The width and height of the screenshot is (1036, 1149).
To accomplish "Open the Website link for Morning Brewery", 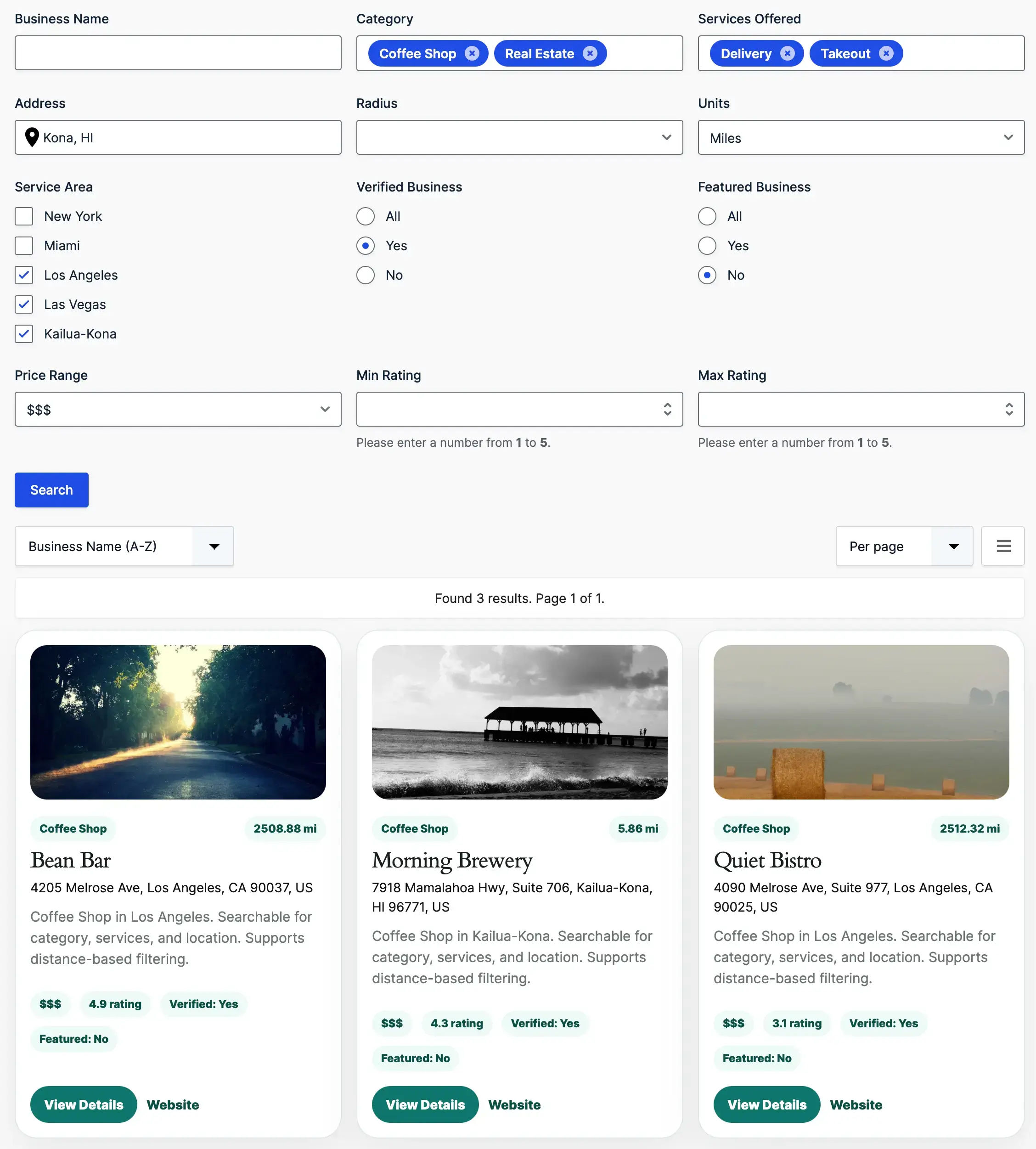I will point(514,1104).
